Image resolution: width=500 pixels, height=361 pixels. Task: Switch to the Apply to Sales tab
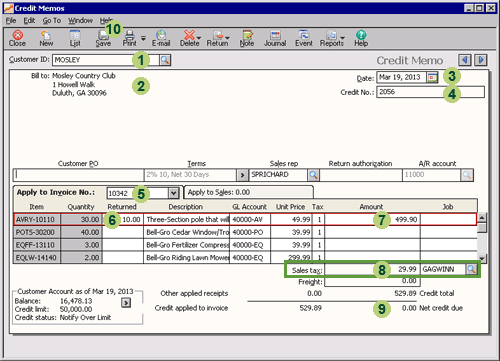248,192
